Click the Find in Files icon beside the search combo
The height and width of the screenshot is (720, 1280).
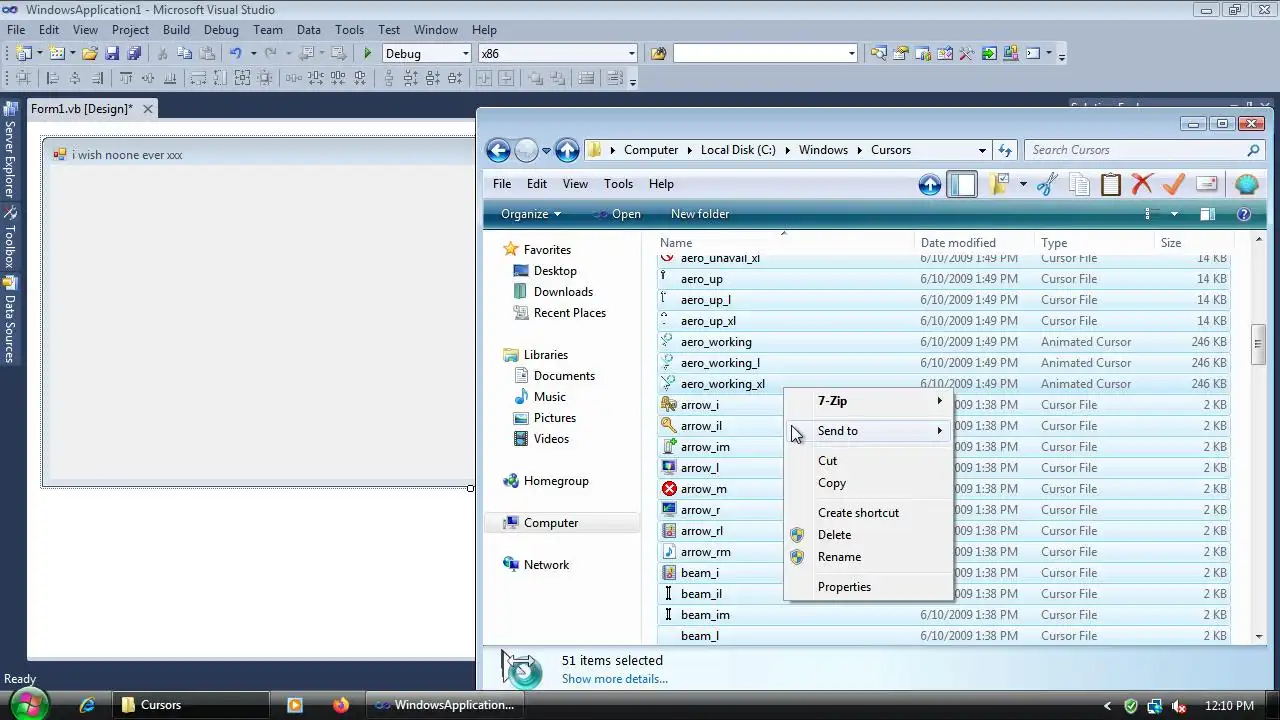(x=658, y=54)
